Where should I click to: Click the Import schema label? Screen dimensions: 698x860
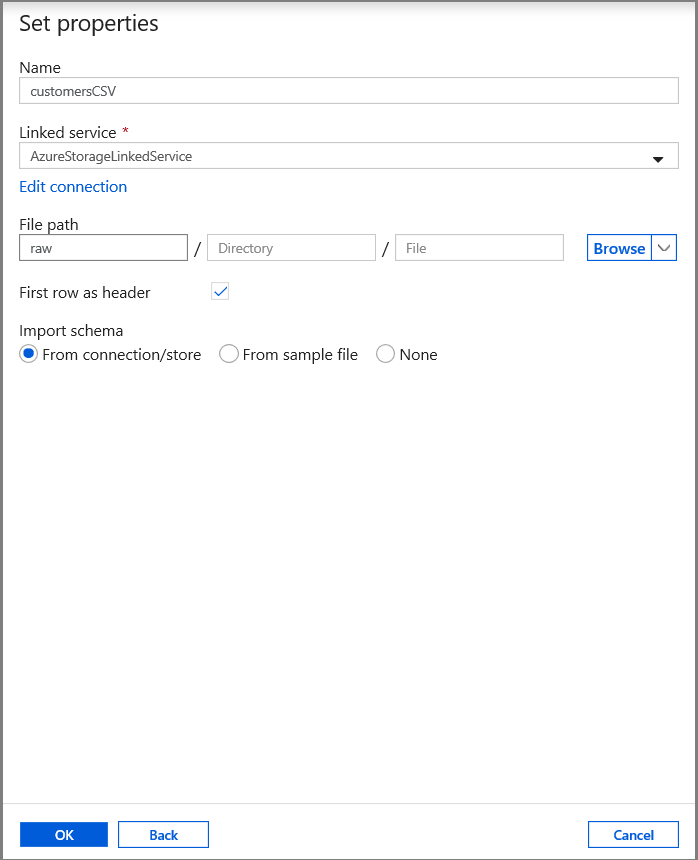coord(71,330)
